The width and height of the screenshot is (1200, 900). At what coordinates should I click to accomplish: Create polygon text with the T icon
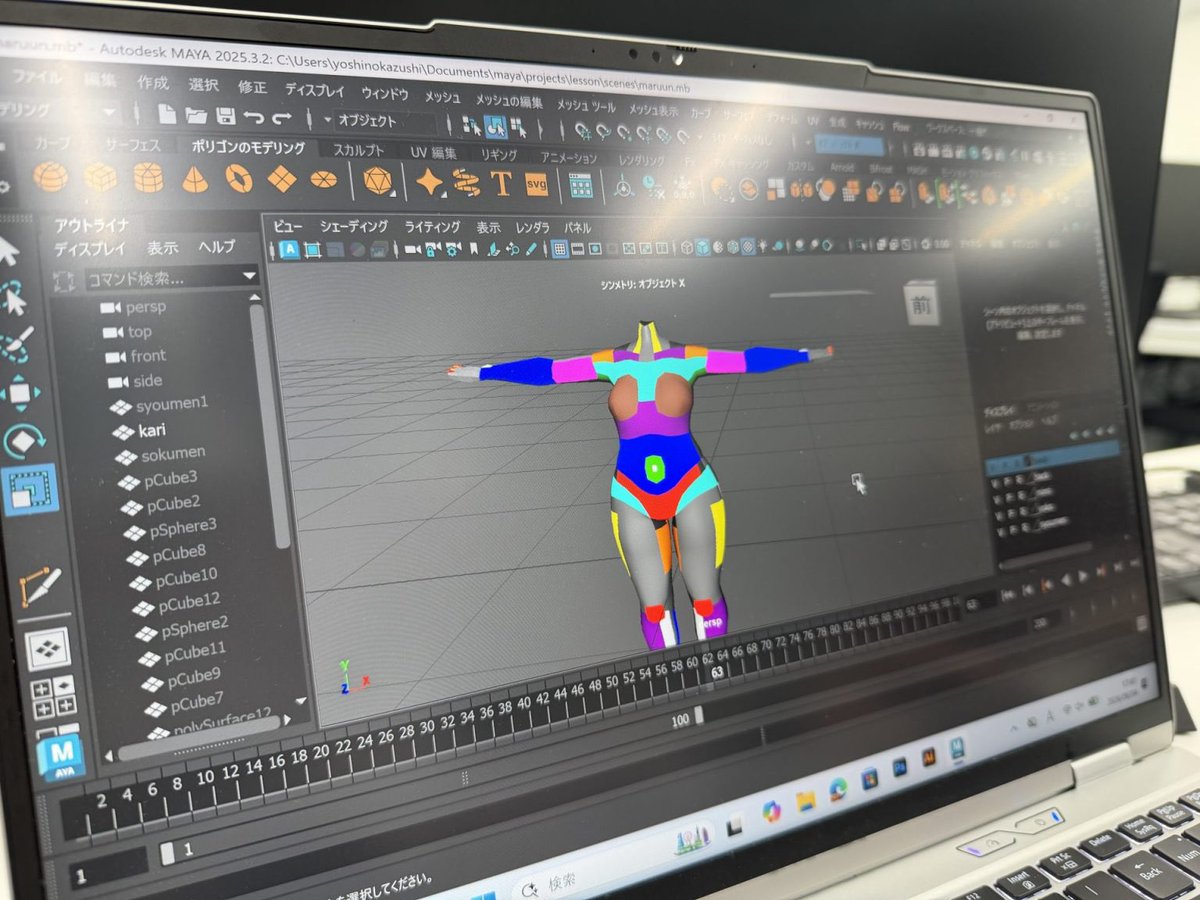[x=501, y=183]
